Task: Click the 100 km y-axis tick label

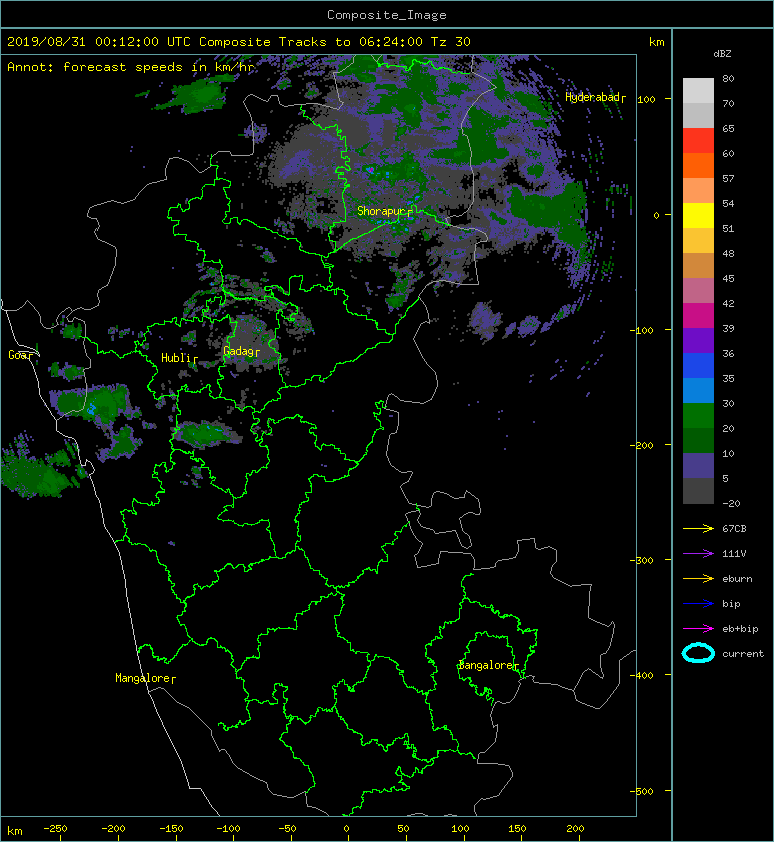Action: coord(646,99)
